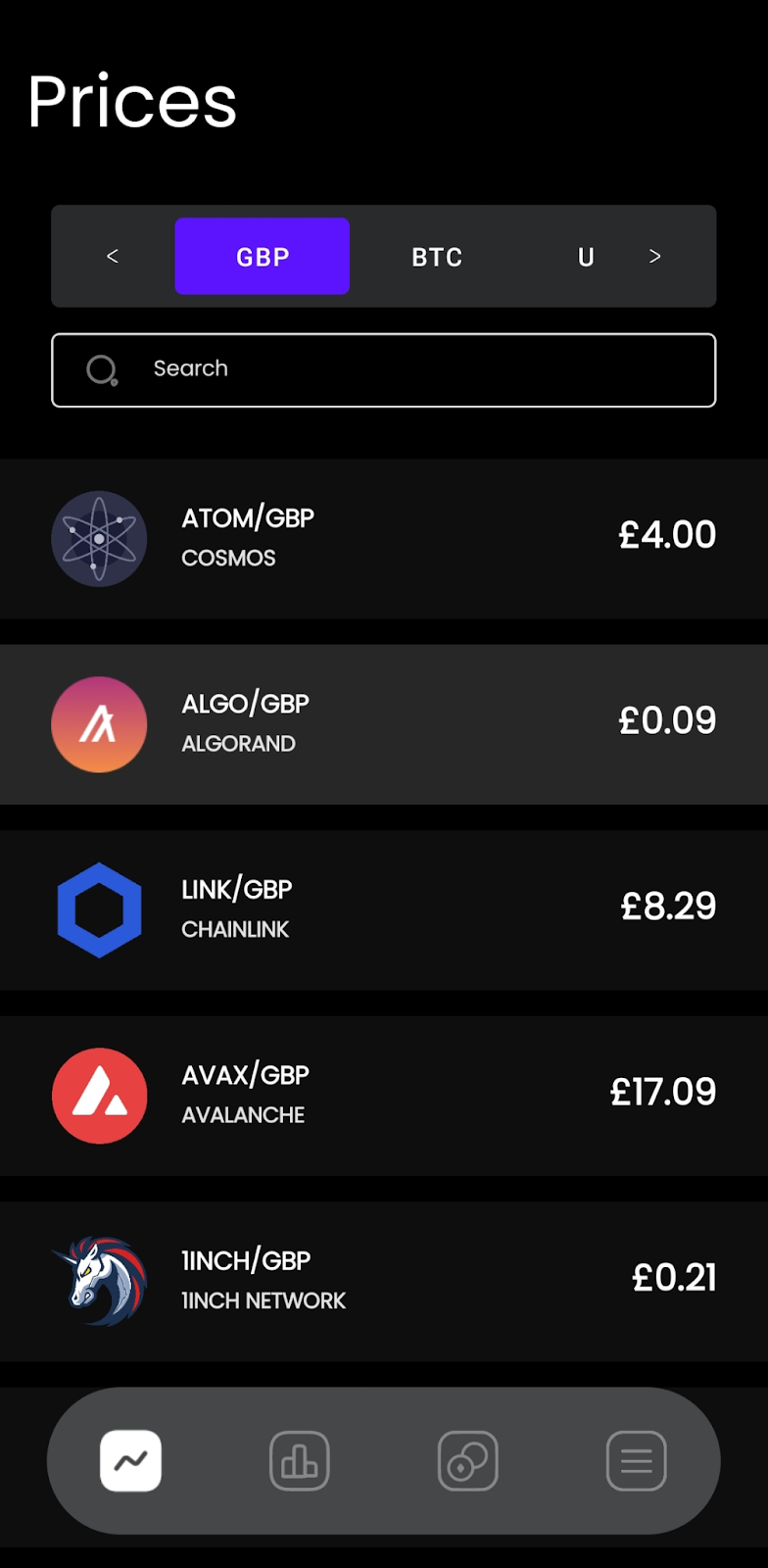The image size is (768, 1568).
Task: Open the bar chart tab icon
Action: (299, 1461)
